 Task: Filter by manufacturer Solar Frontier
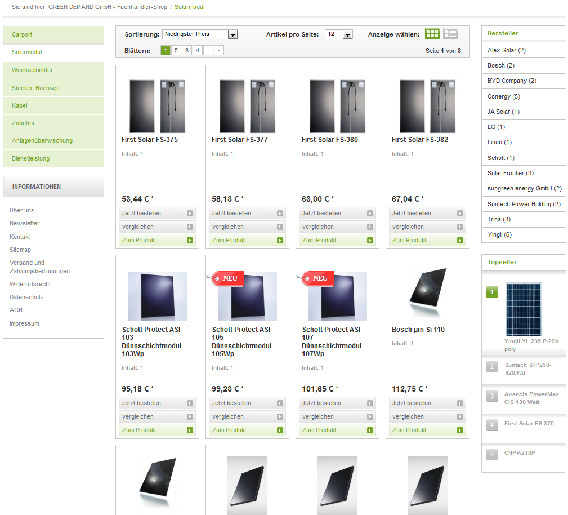click(x=510, y=173)
